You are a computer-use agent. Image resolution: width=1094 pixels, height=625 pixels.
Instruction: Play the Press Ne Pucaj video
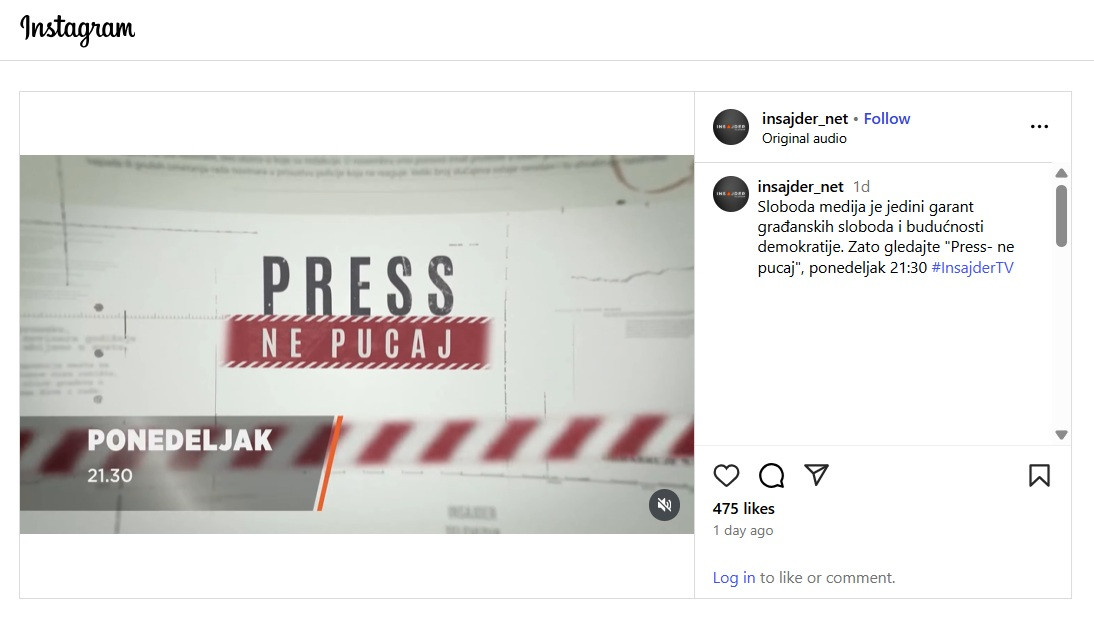357,345
